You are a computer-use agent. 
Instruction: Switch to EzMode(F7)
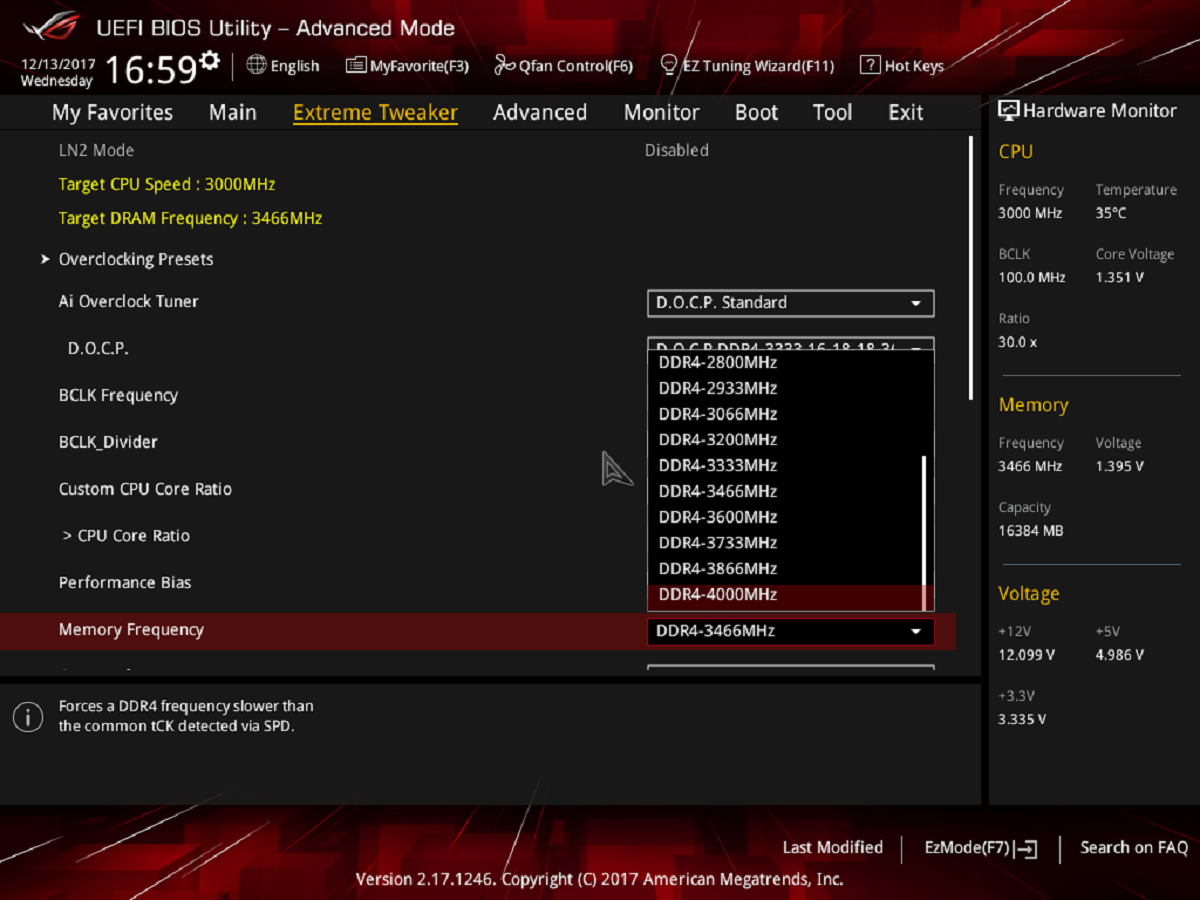980,848
